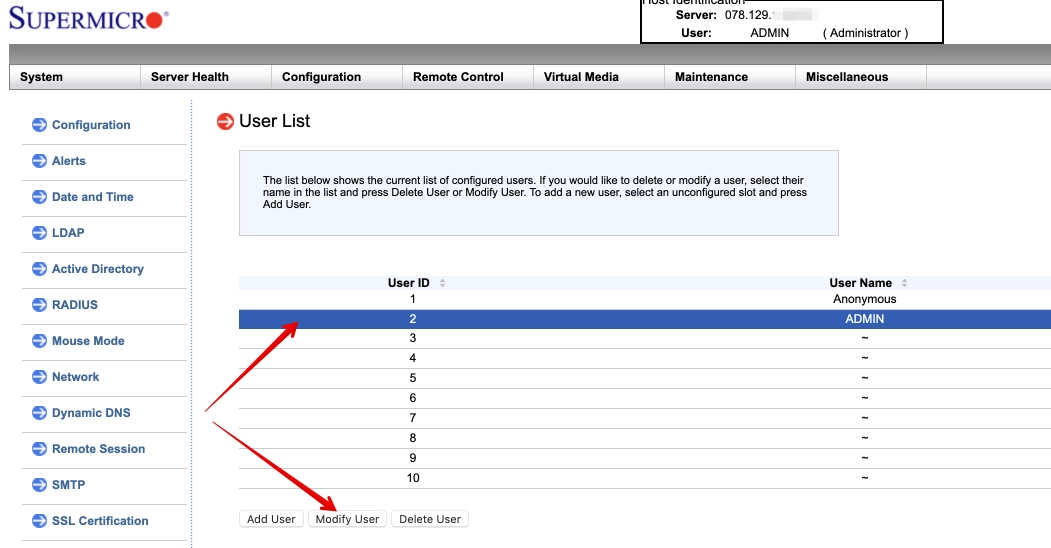Image resolution: width=1051 pixels, height=548 pixels.
Task: Select the empty user slot 3
Action: (x=644, y=338)
